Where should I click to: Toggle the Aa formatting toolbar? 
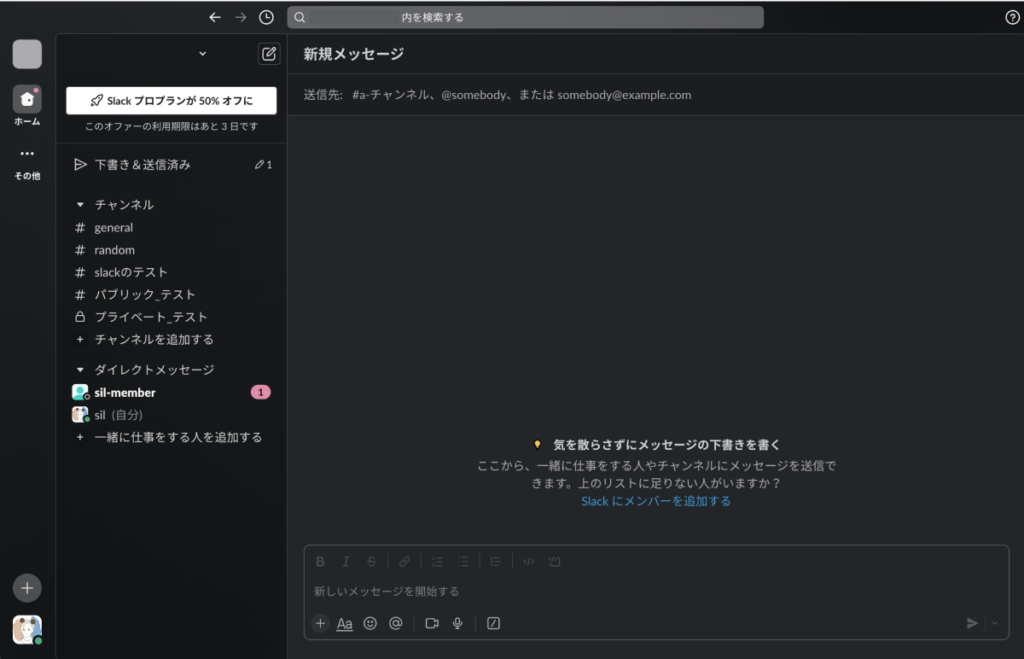(x=344, y=623)
